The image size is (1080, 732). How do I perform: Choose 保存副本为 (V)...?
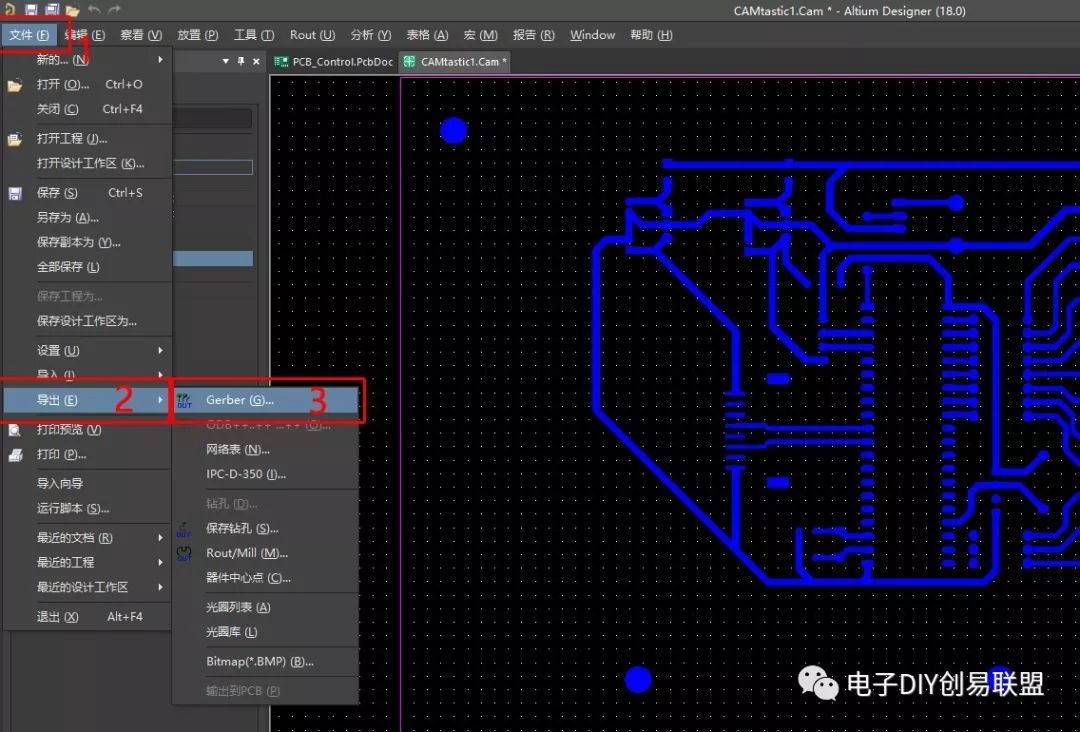(x=87, y=242)
